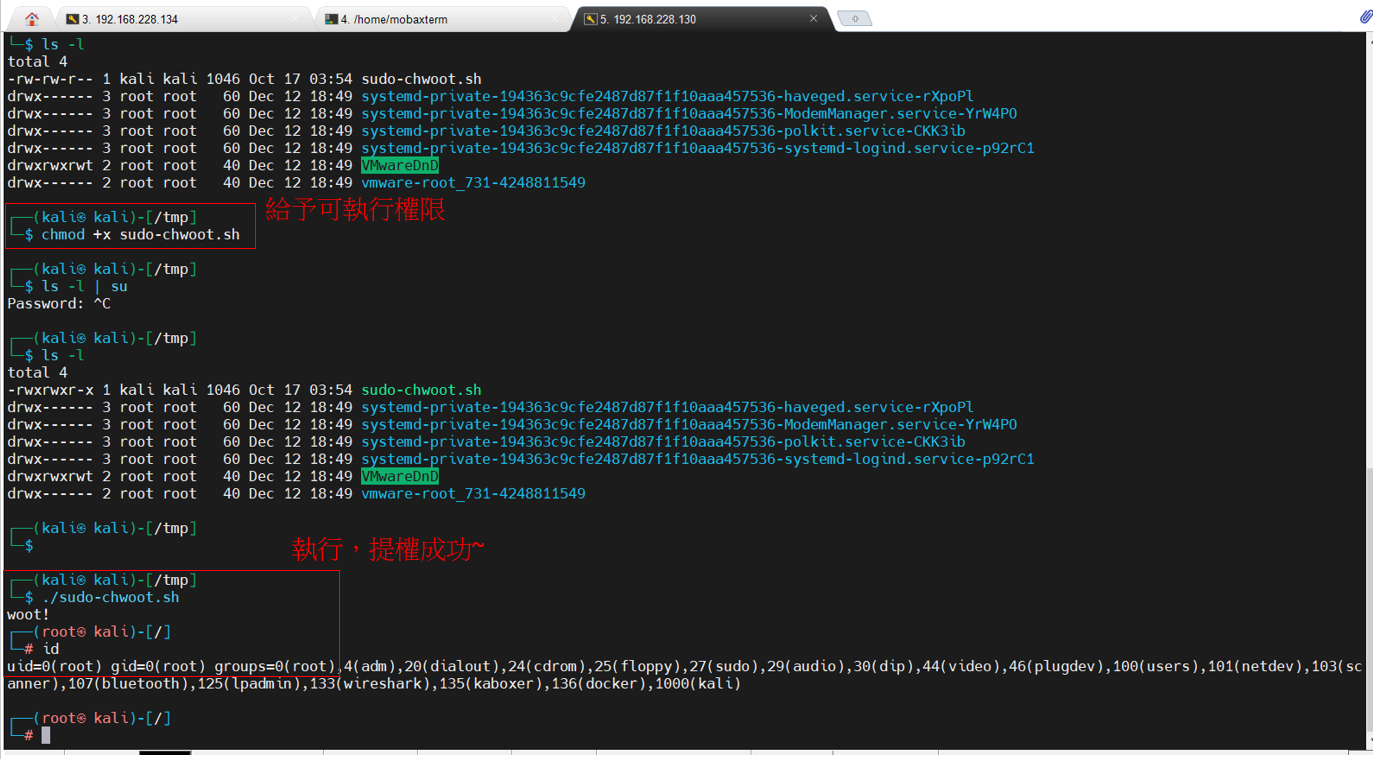This screenshot has width=1373, height=759.
Task: Open the MobaXterm home tab
Action: point(32,18)
